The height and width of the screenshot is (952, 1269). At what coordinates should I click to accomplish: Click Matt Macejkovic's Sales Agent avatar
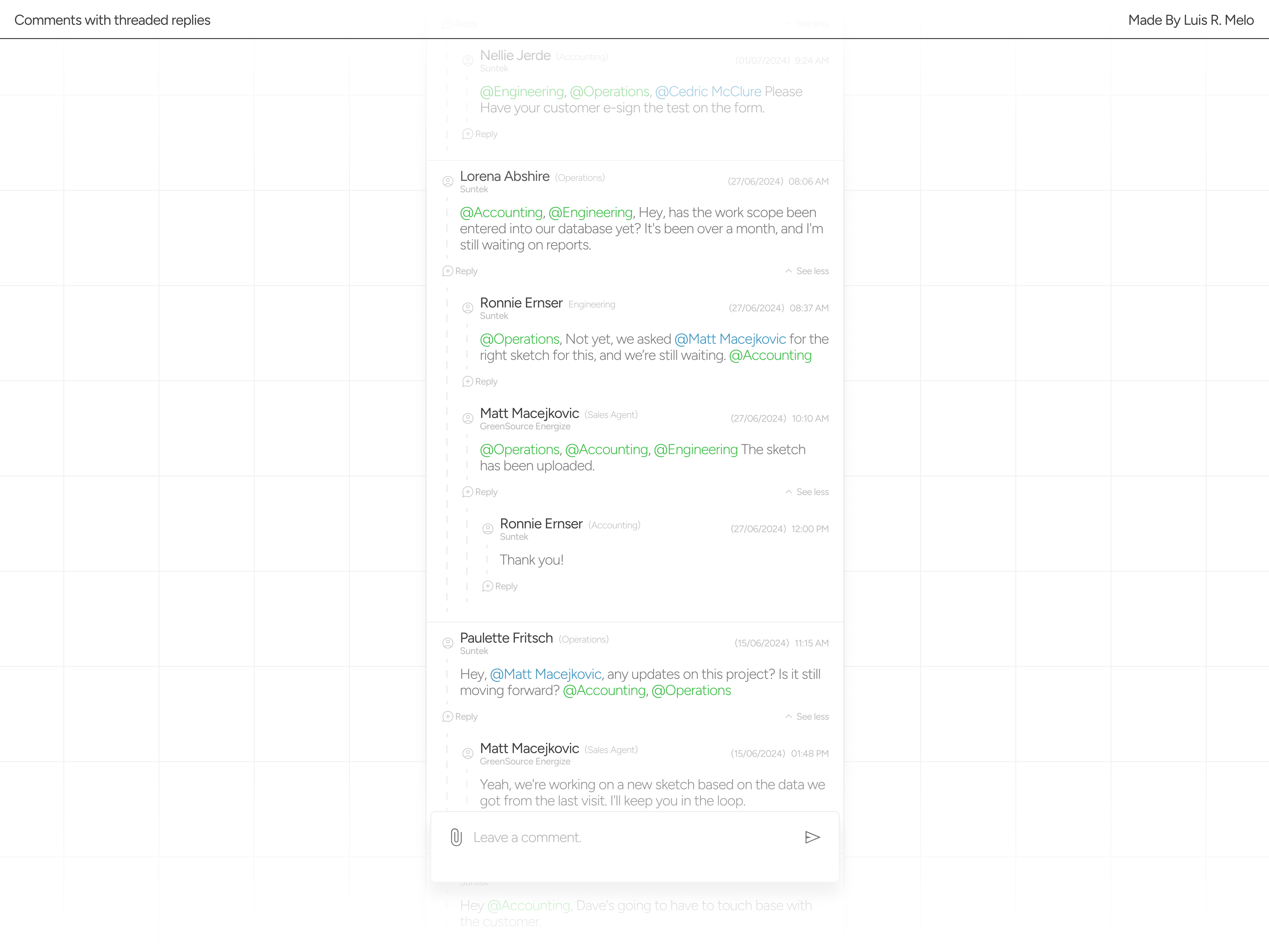tap(468, 418)
